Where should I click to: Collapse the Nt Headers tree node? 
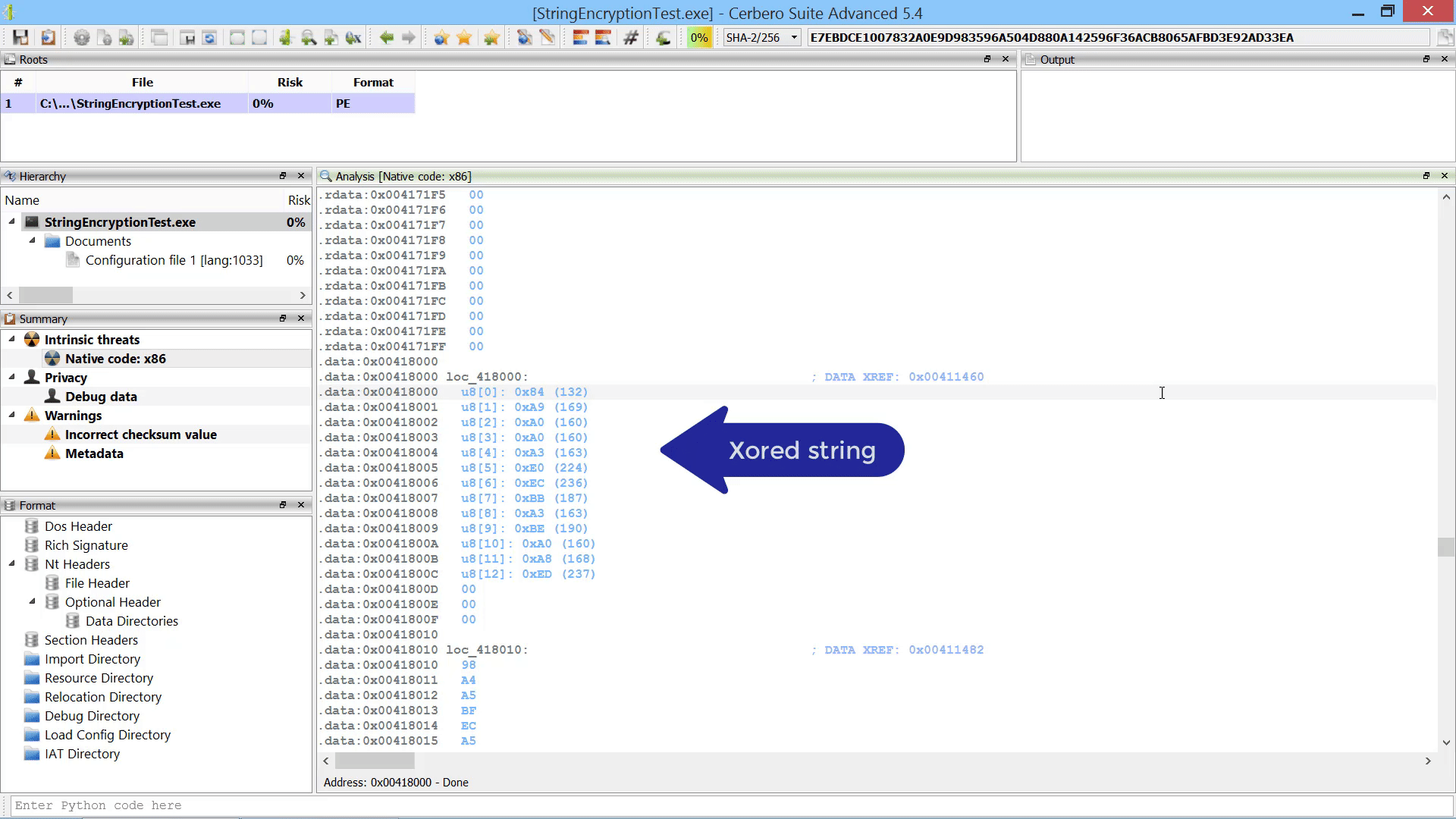coord(11,563)
